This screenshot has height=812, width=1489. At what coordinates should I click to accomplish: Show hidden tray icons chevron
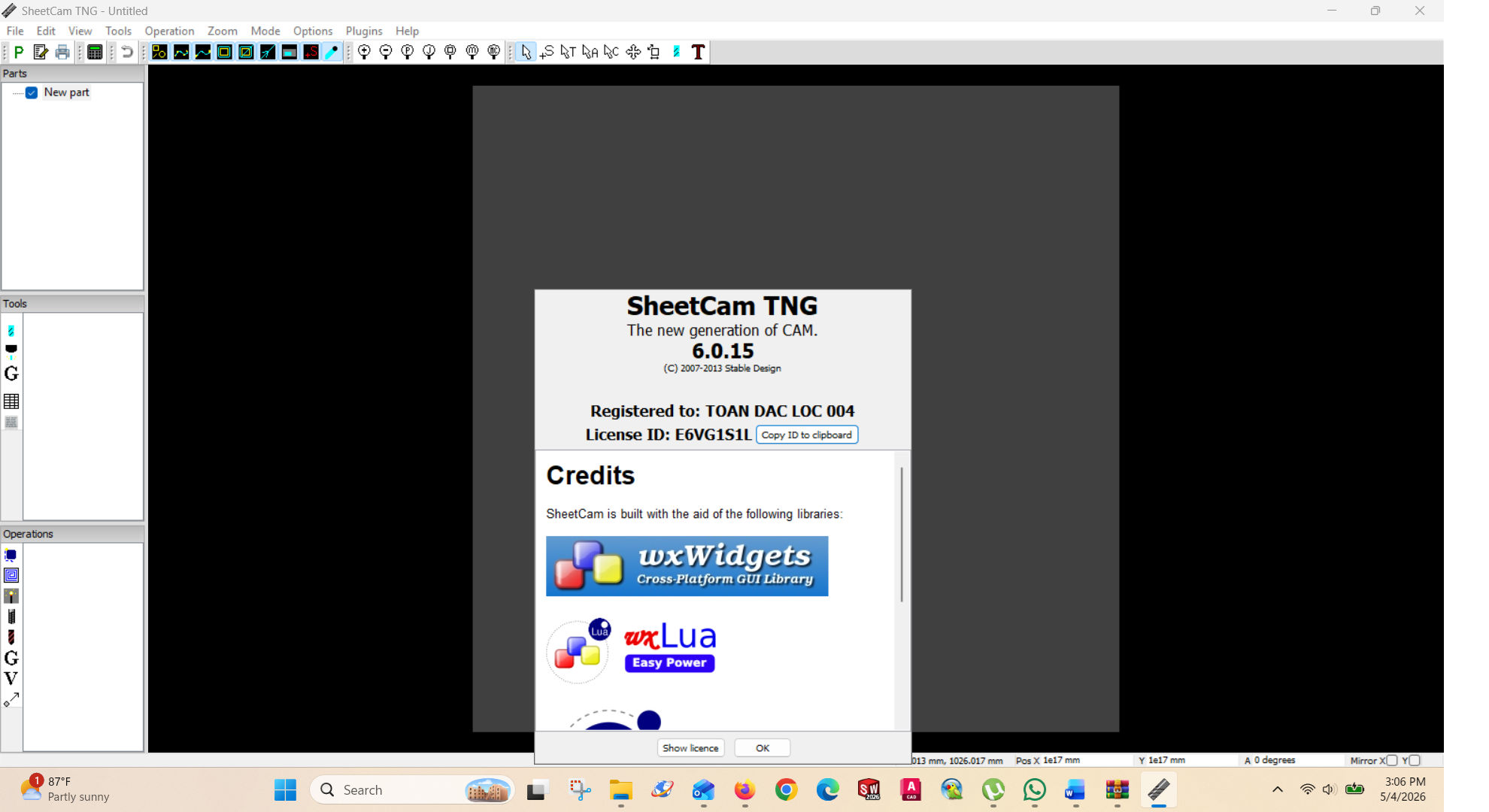click(1277, 789)
